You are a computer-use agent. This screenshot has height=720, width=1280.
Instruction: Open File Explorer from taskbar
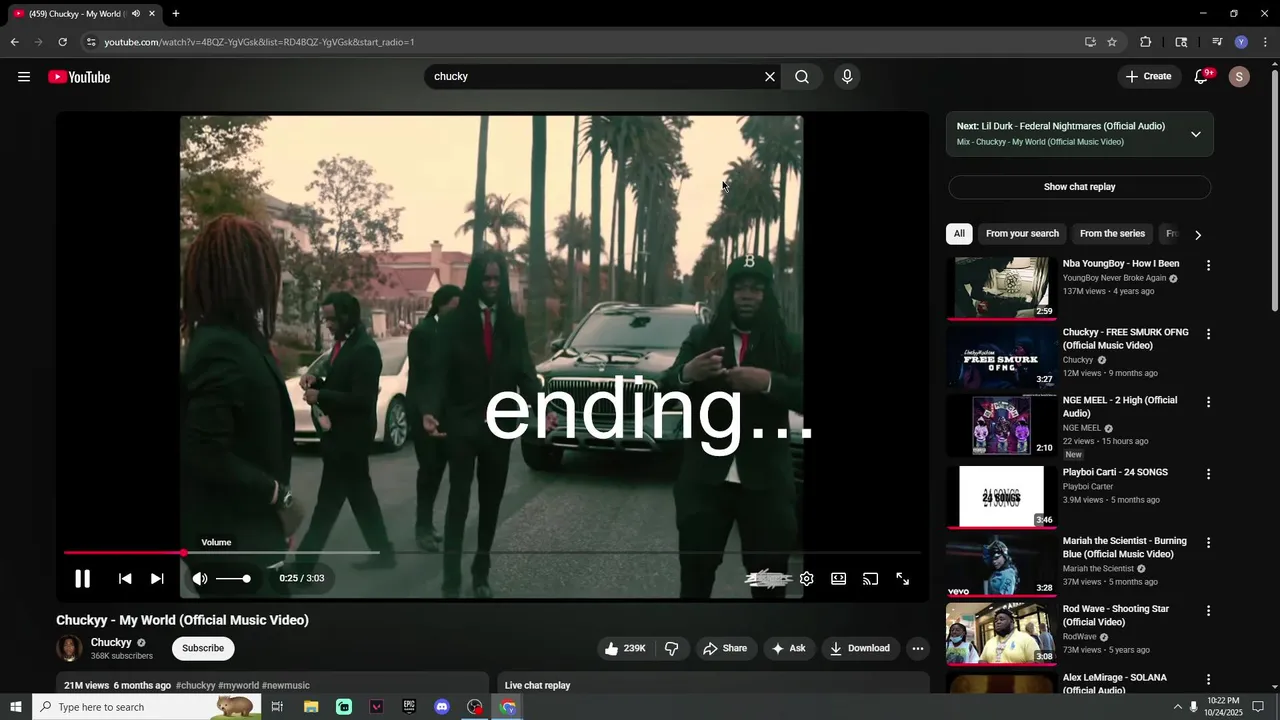click(311, 707)
